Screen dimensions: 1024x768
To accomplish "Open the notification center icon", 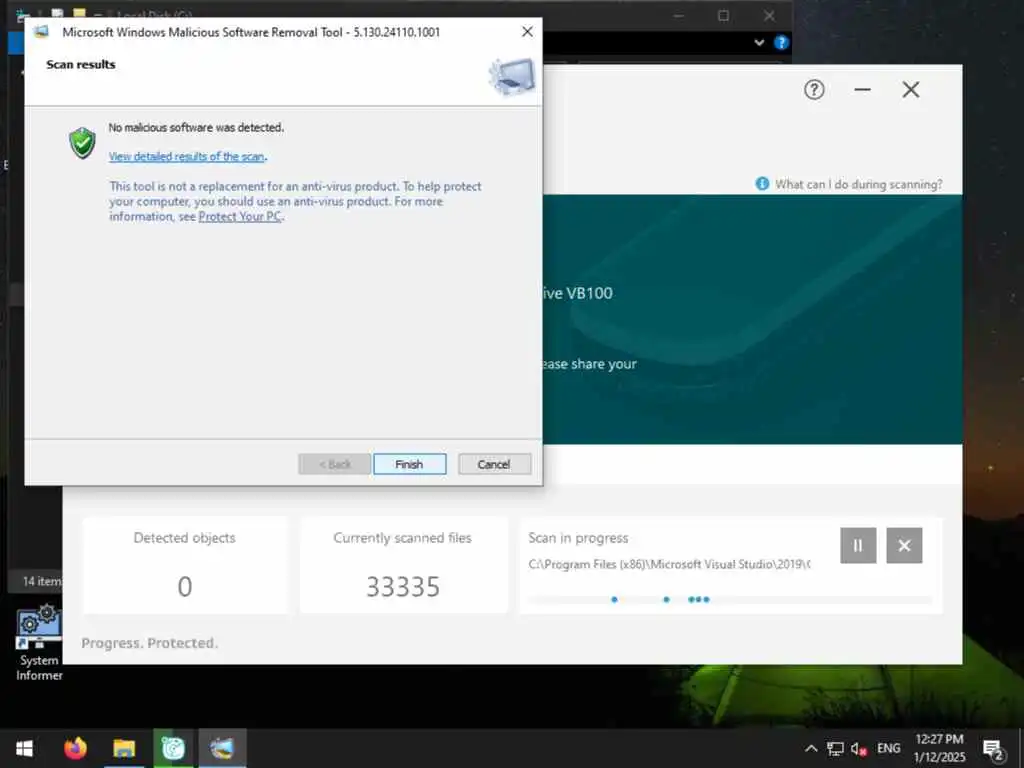I will pyautogui.click(x=993, y=750).
